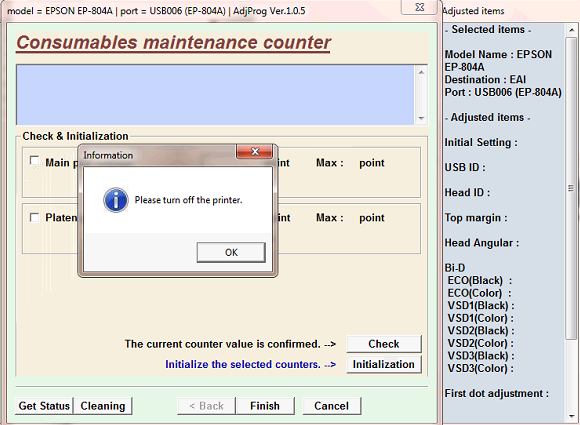Click 'VSD2(Black) :' entry
The width and height of the screenshot is (580, 425).
[481, 331]
